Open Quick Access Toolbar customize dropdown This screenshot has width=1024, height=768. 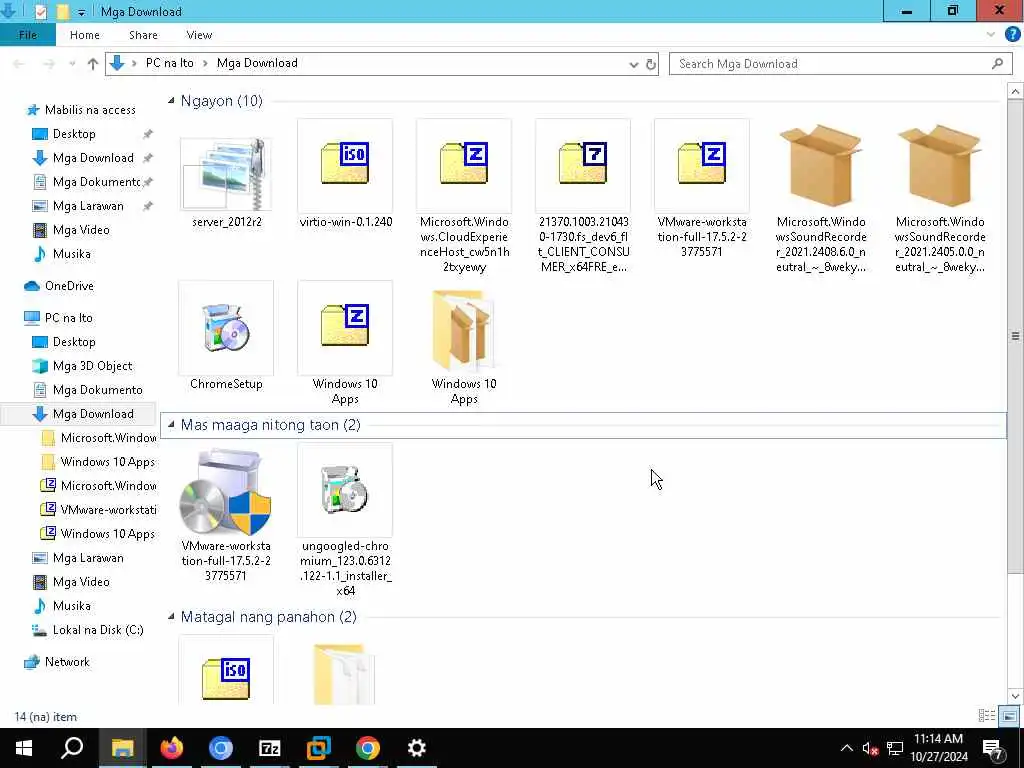pyautogui.click(x=81, y=12)
